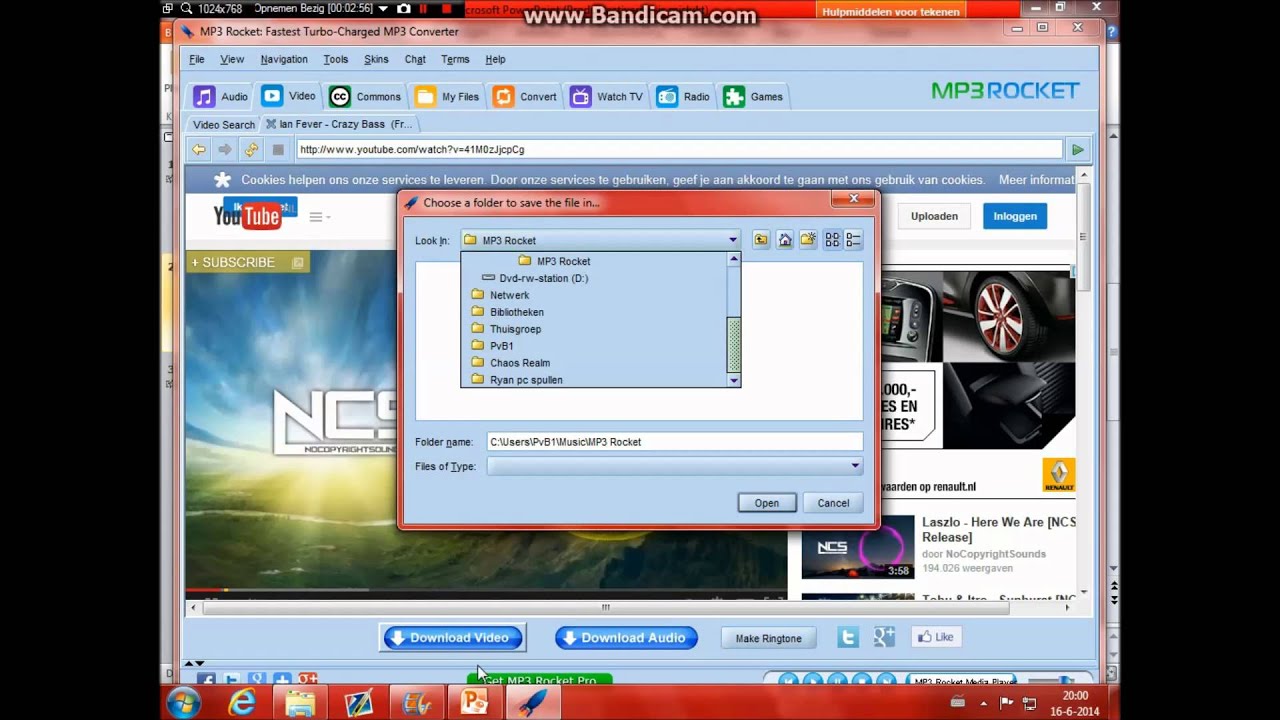The height and width of the screenshot is (720, 1280).
Task: Switch dialog to details view
Action: (x=853, y=240)
